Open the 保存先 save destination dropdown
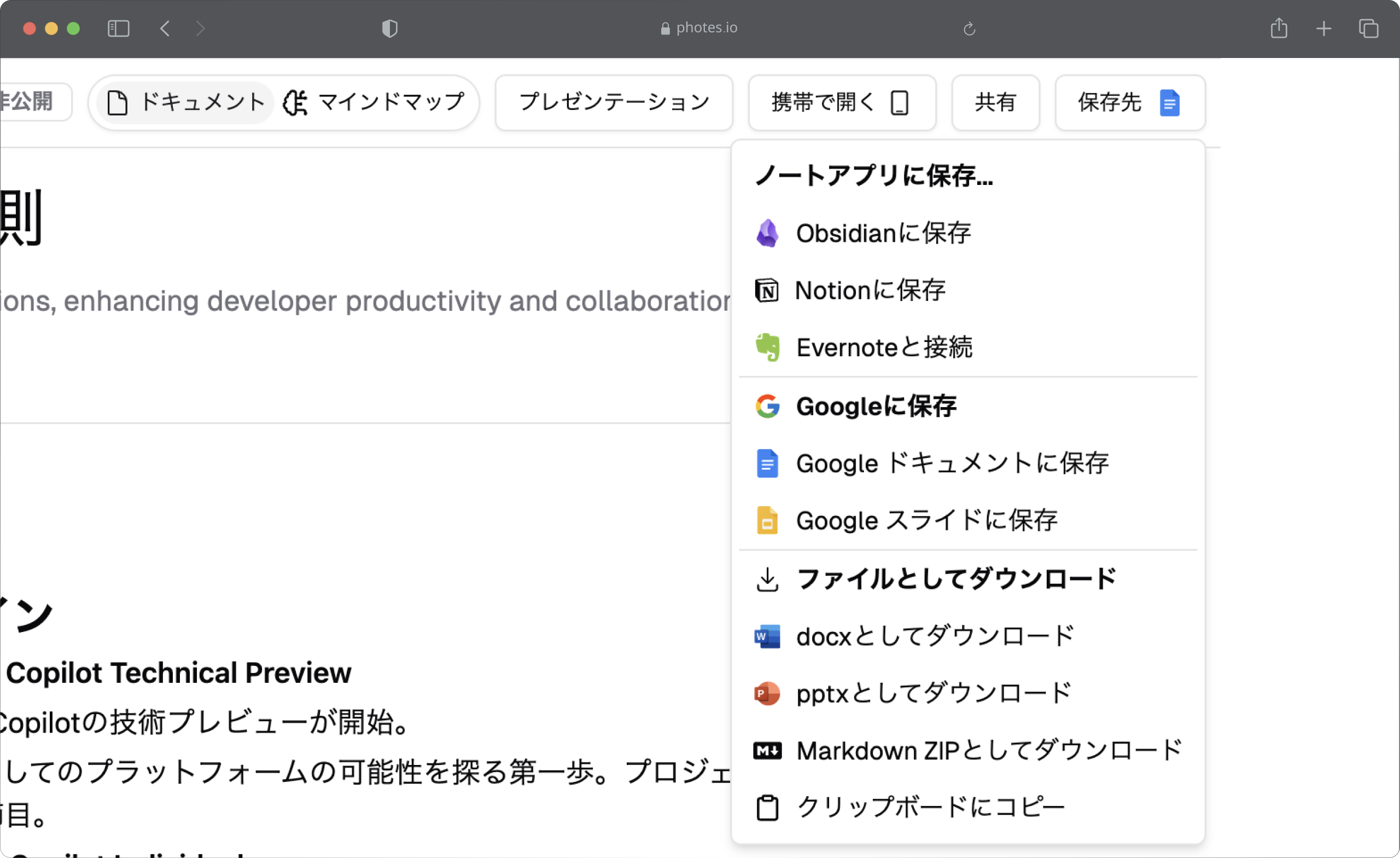 click(x=1130, y=103)
